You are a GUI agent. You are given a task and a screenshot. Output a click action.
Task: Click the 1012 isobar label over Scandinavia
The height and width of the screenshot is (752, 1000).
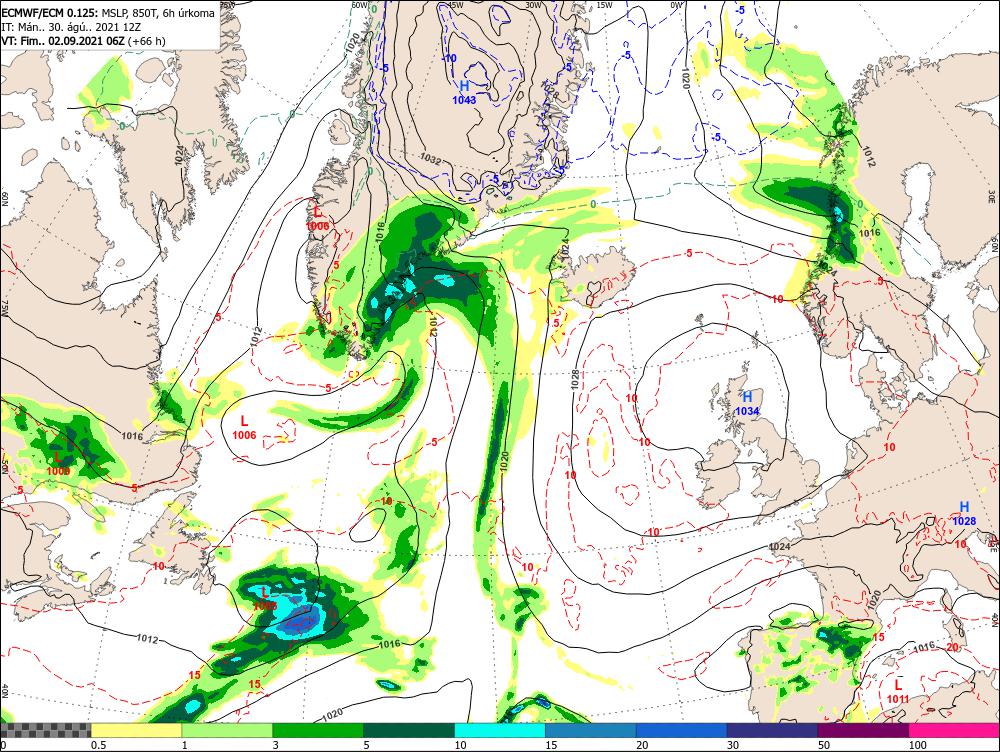pyautogui.click(x=869, y=156)
